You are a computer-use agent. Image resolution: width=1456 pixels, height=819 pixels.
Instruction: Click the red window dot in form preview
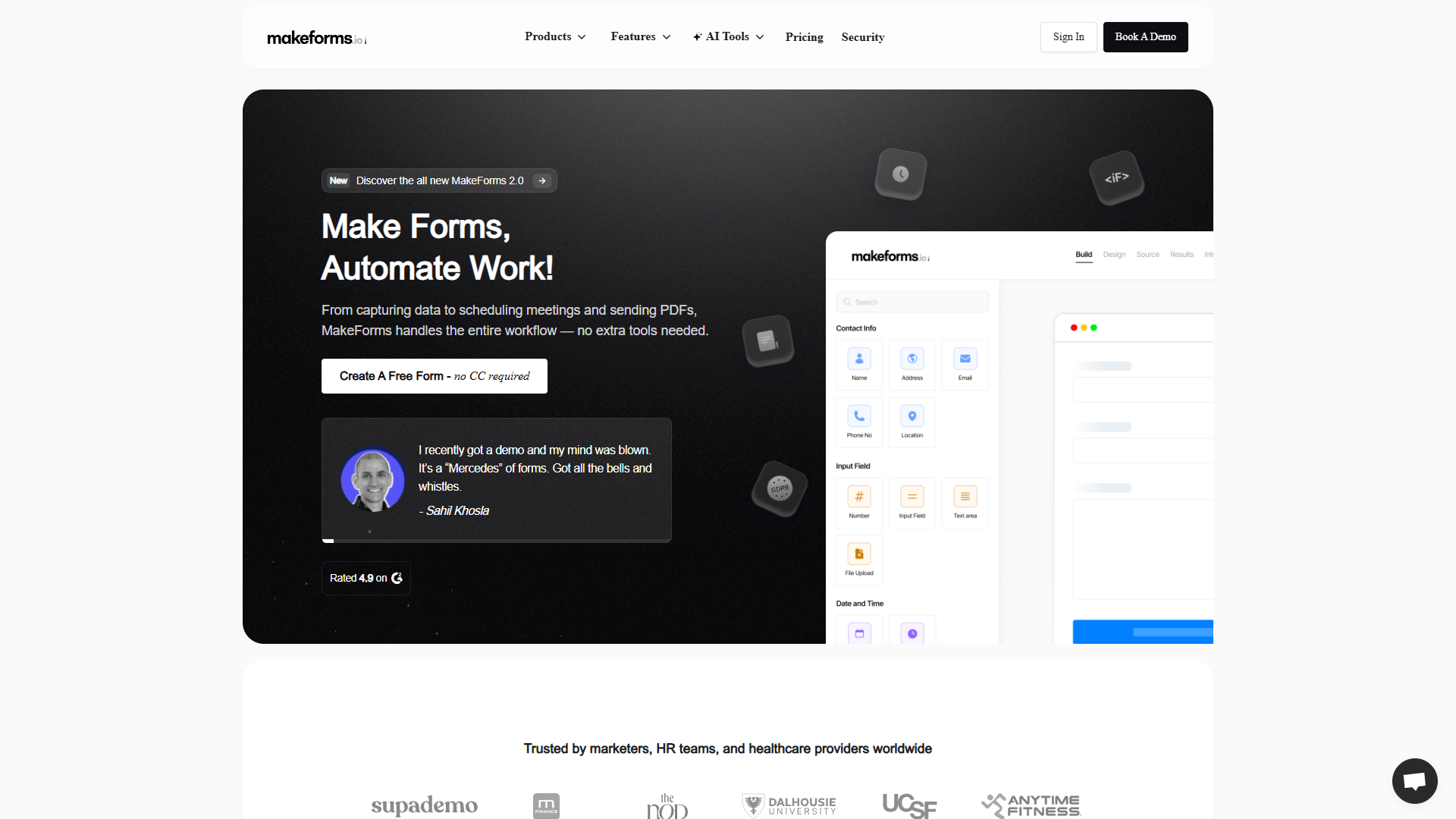coord(1074,328)
